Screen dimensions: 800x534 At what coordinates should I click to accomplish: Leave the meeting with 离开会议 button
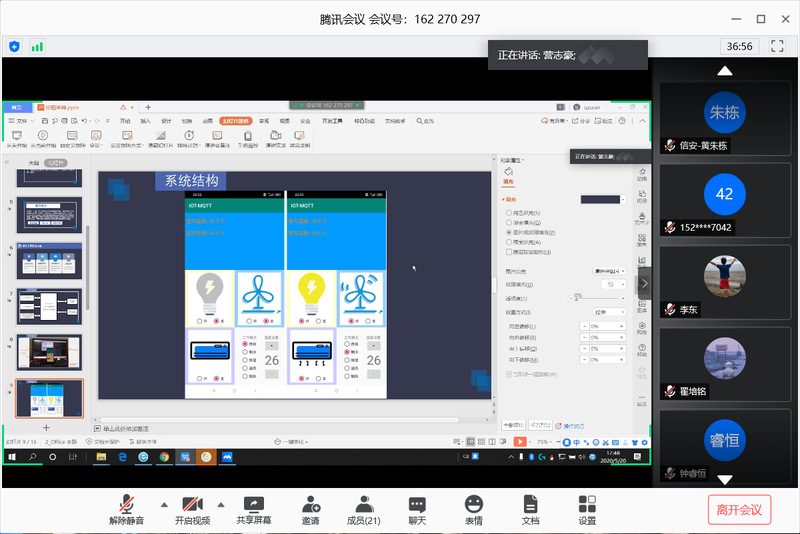[x=739, y=510]
